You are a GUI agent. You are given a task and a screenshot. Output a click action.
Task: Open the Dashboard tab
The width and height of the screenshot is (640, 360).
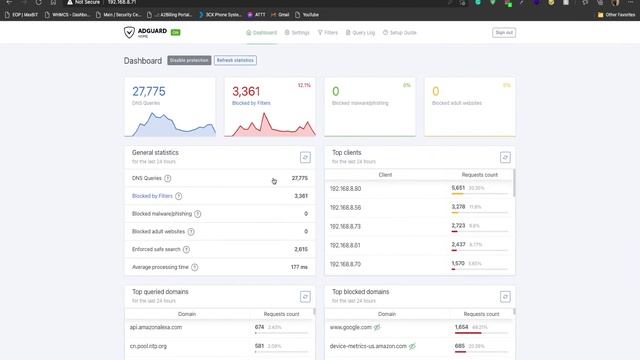click(262, 33)
